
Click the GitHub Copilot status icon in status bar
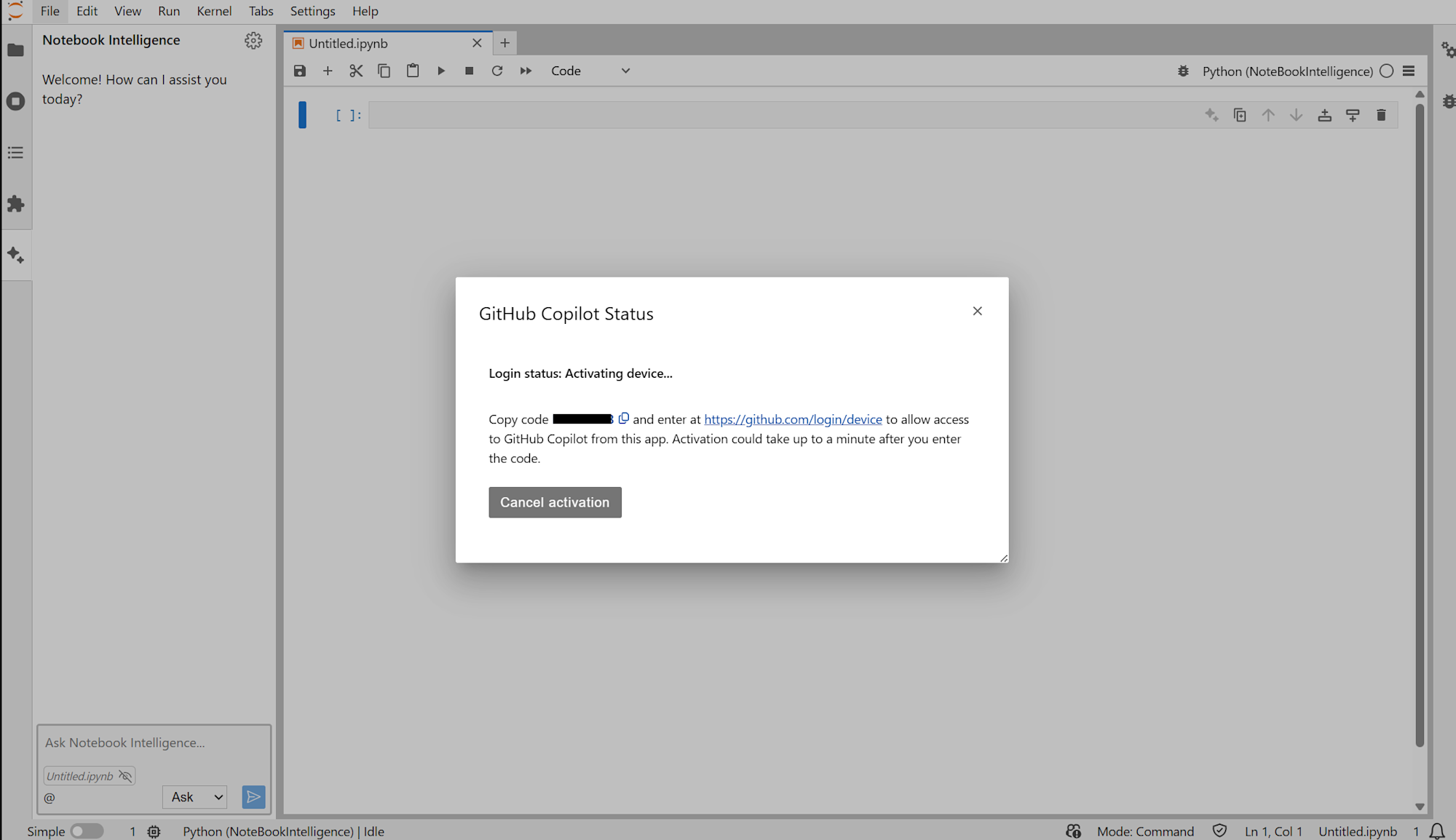pyautogui.click(x=1074, y=831)
